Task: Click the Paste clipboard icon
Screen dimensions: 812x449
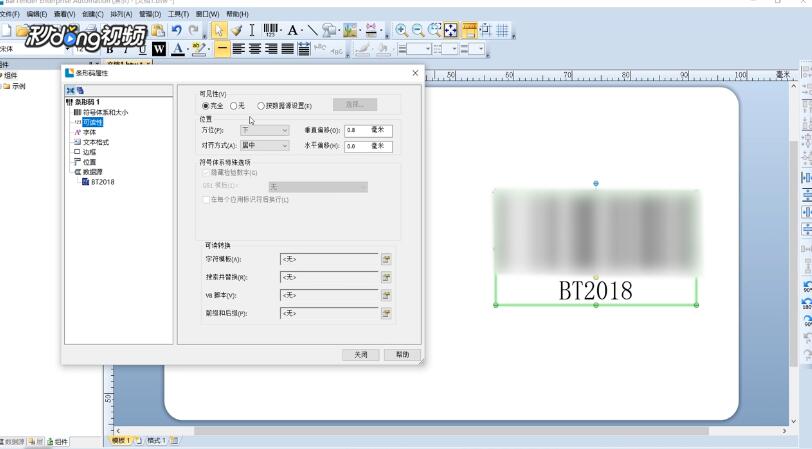Action: coord(158,30)
